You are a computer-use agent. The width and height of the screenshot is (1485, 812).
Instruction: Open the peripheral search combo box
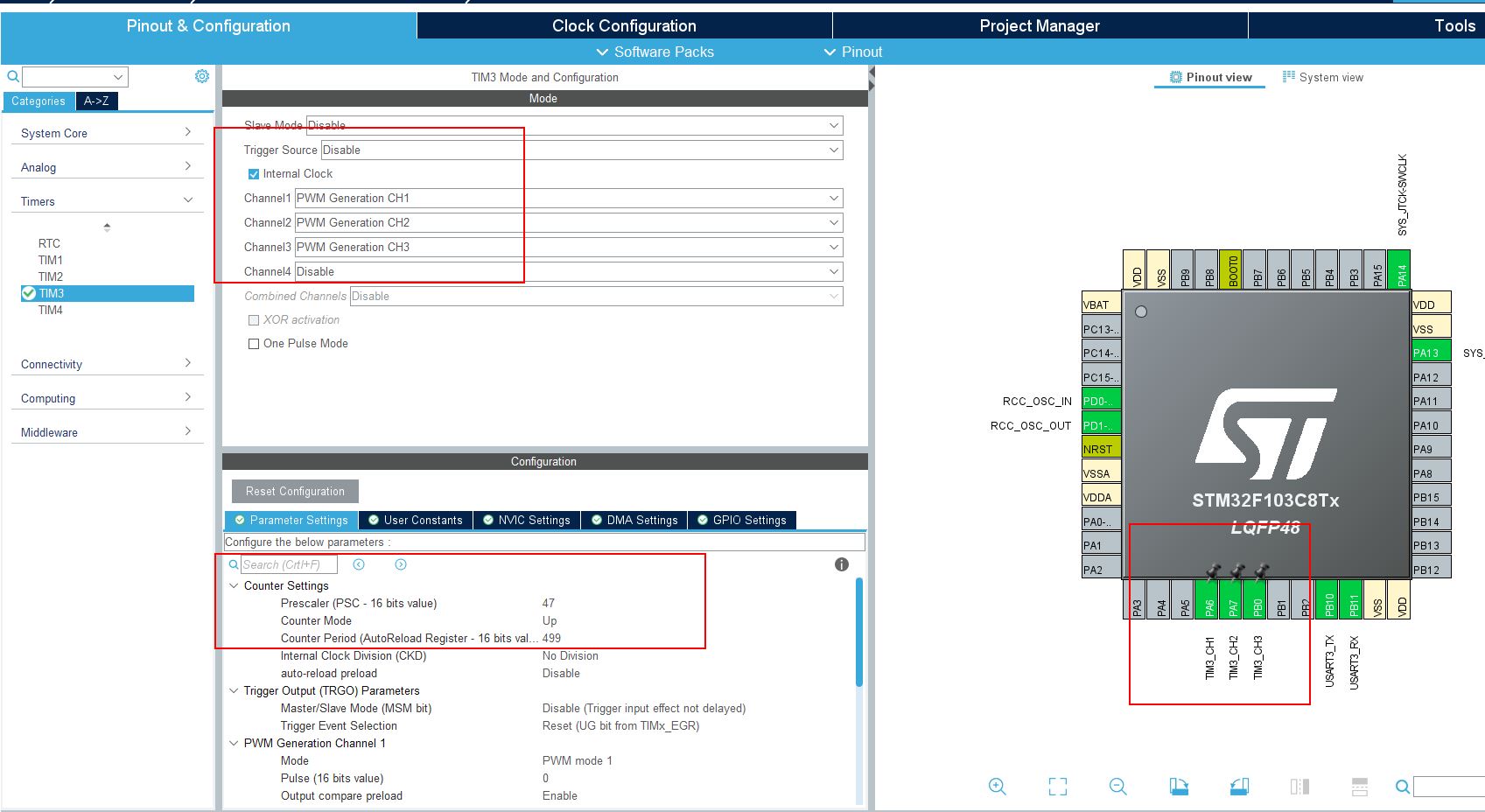click(75, 77)
